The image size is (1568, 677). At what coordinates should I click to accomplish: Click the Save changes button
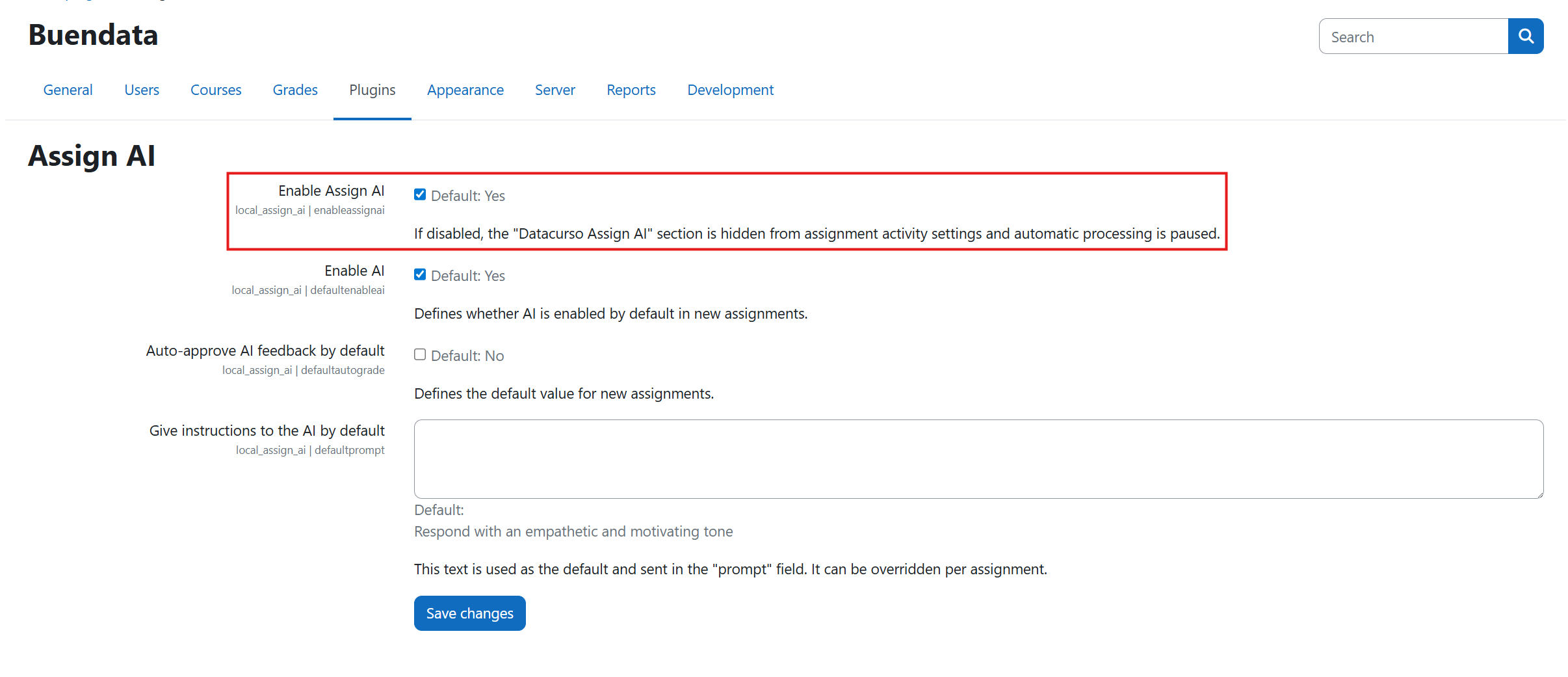(x=469, y=613)
